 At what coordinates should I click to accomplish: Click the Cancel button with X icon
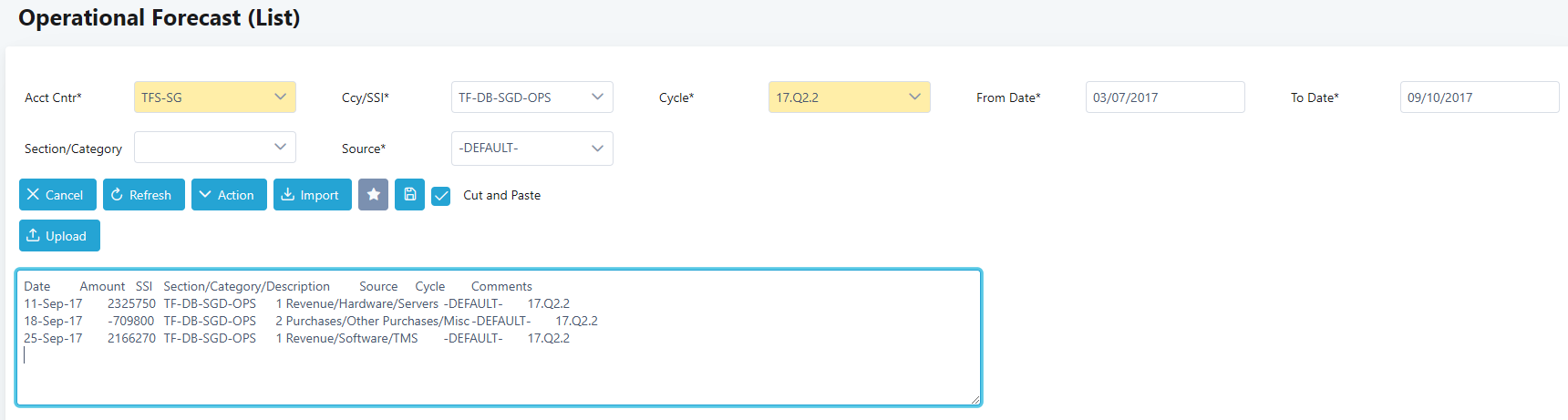tap(57, 194)
